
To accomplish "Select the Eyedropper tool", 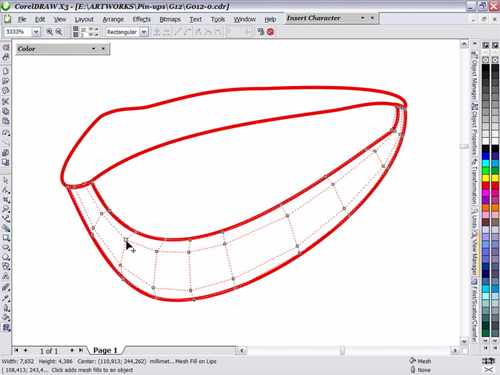I will [x=6, y=298].
